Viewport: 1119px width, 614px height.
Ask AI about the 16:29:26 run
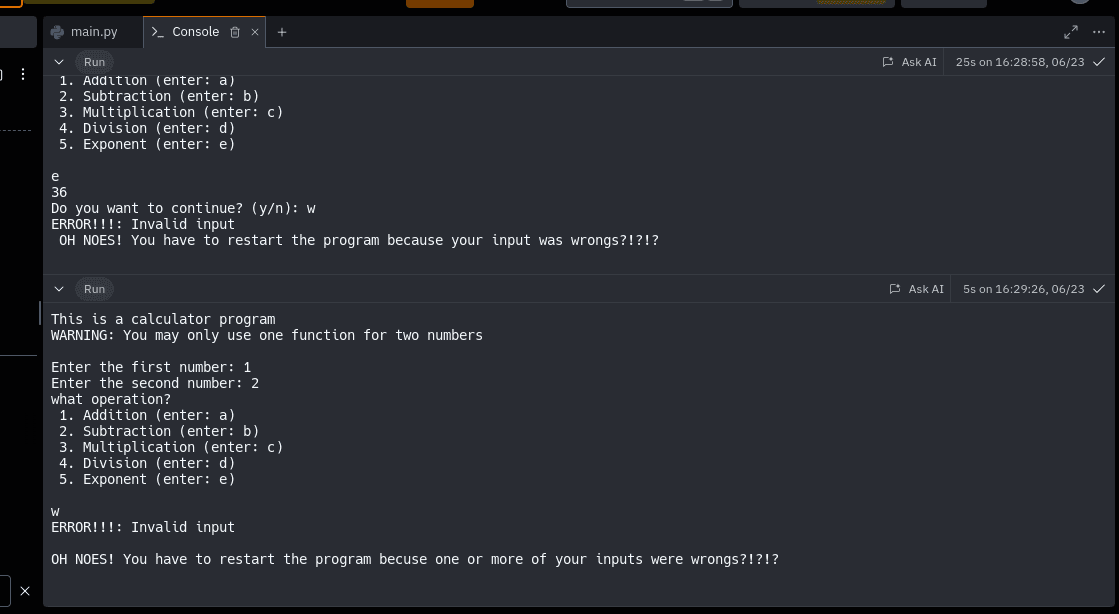[916, 289]
